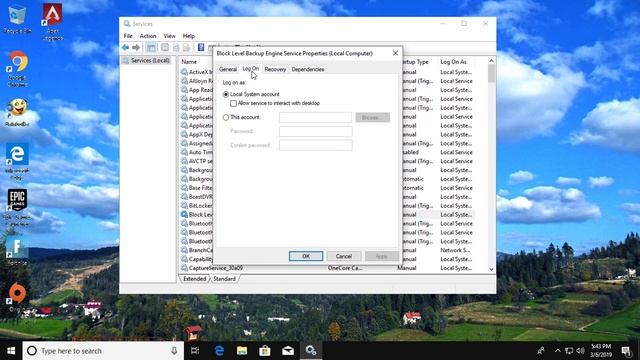Click Cancel in the properties dialog
The image size is (640, 360).
click(x=344, y=256)
